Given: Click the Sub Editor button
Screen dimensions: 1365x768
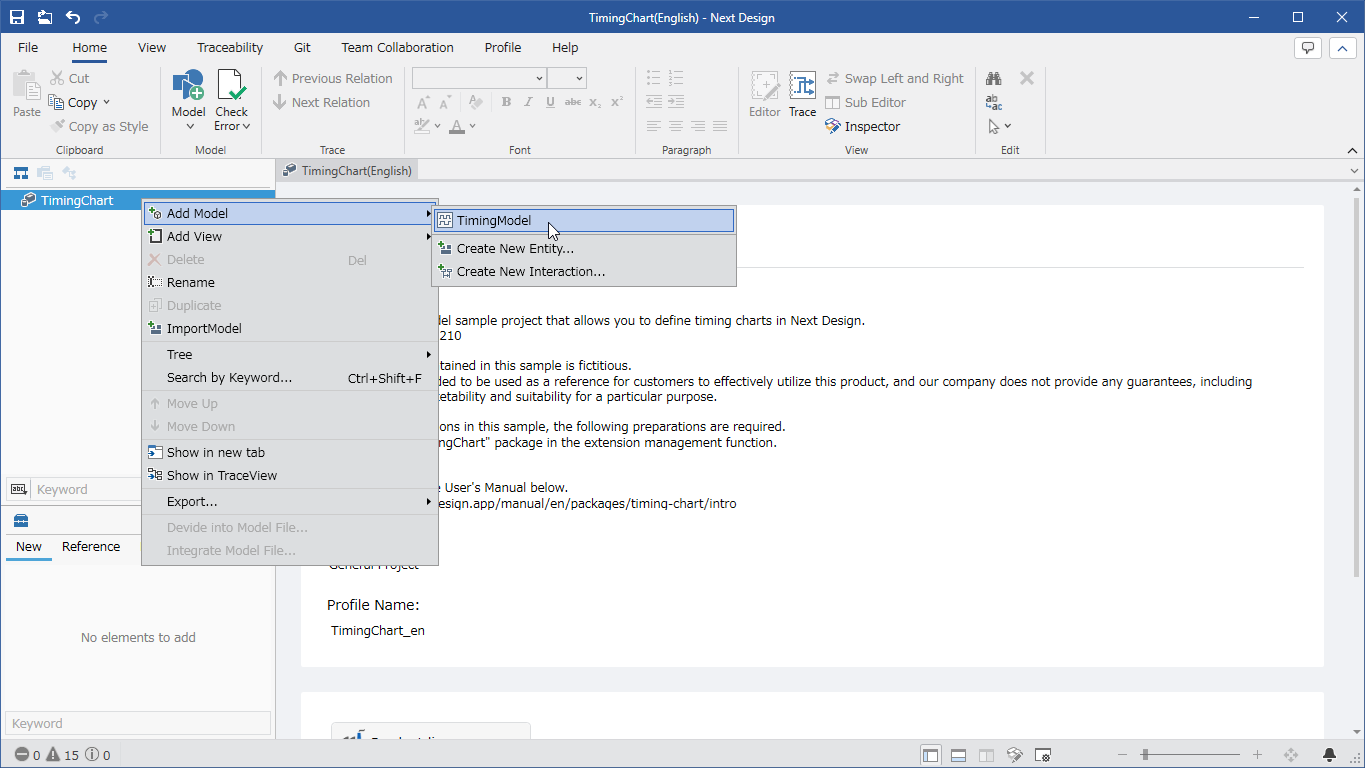Looking at the screenshot, I should [x=865, y=102].
